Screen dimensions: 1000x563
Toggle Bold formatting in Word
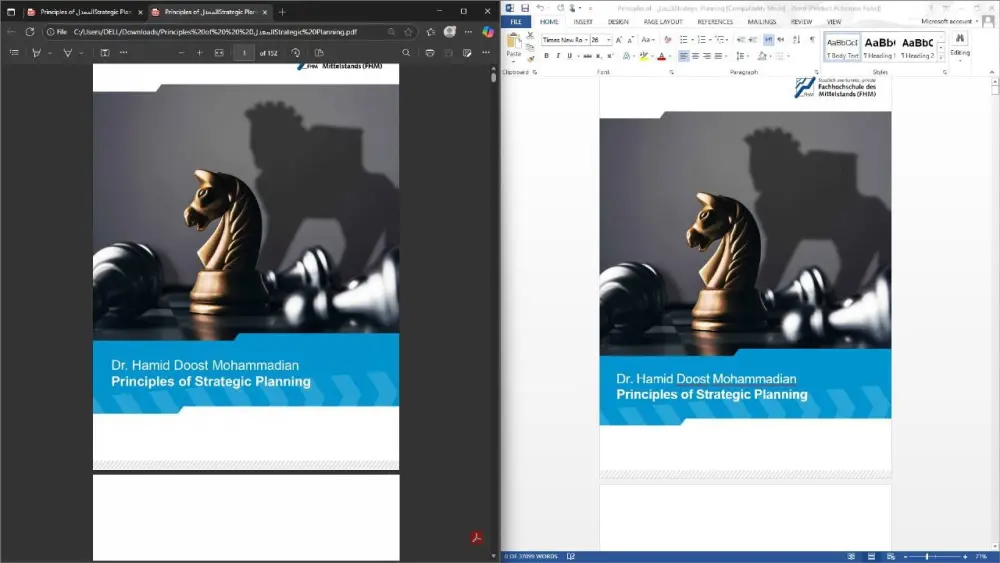pos(547,56)
